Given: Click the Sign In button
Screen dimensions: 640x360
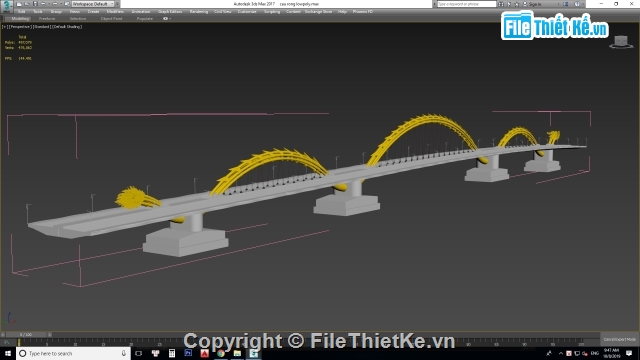Looking at the screenshot, I should (535, 4).
